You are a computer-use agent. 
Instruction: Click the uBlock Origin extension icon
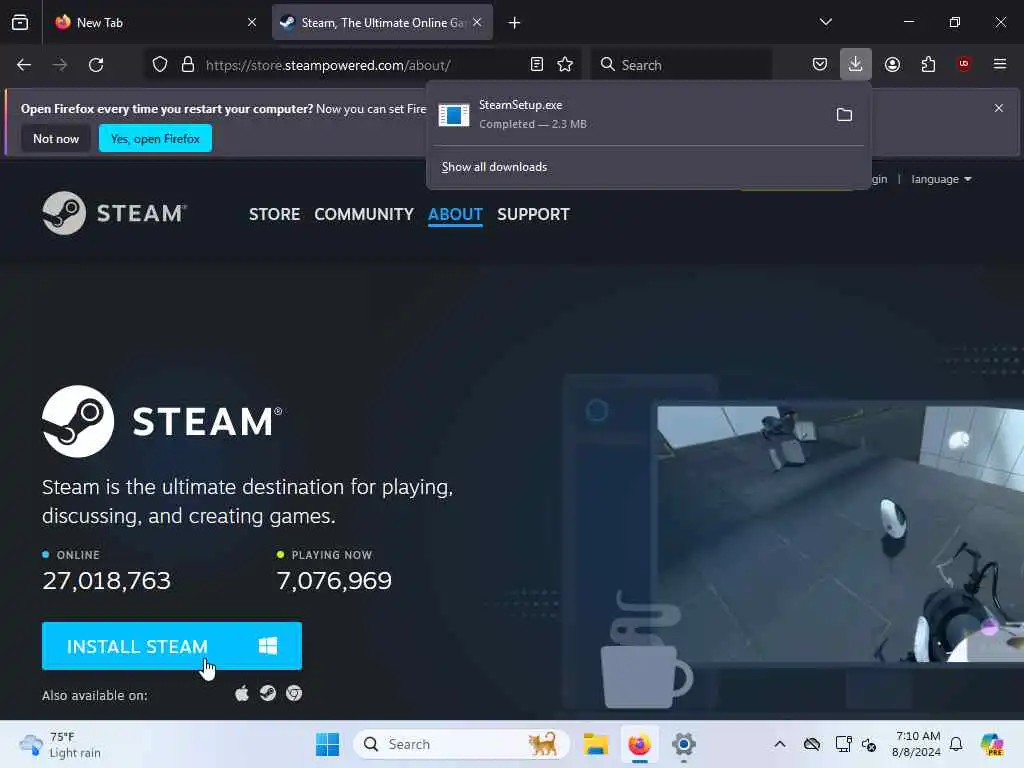click(x=964, y=64)
